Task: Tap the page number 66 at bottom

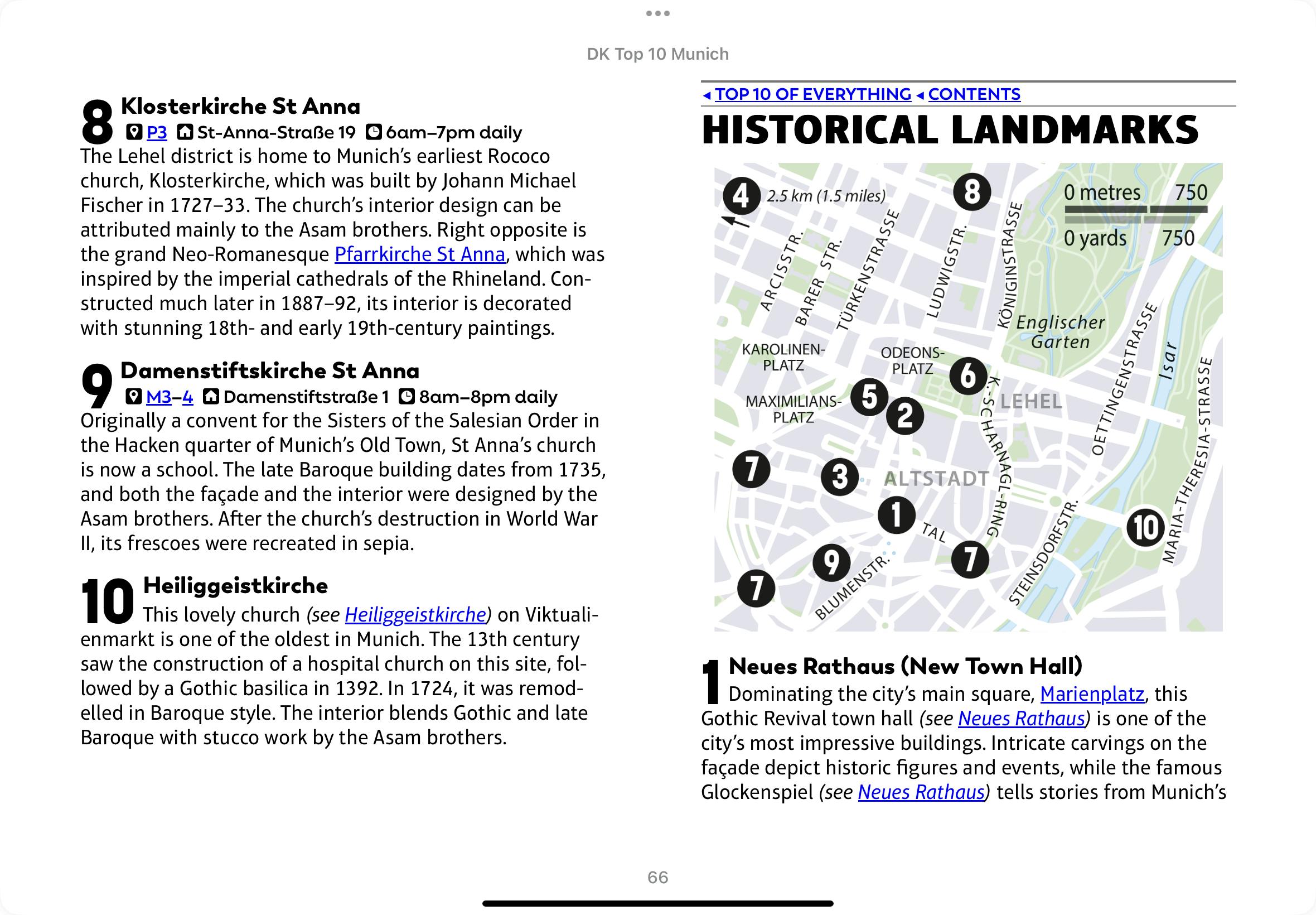Action: click(657, 878)
